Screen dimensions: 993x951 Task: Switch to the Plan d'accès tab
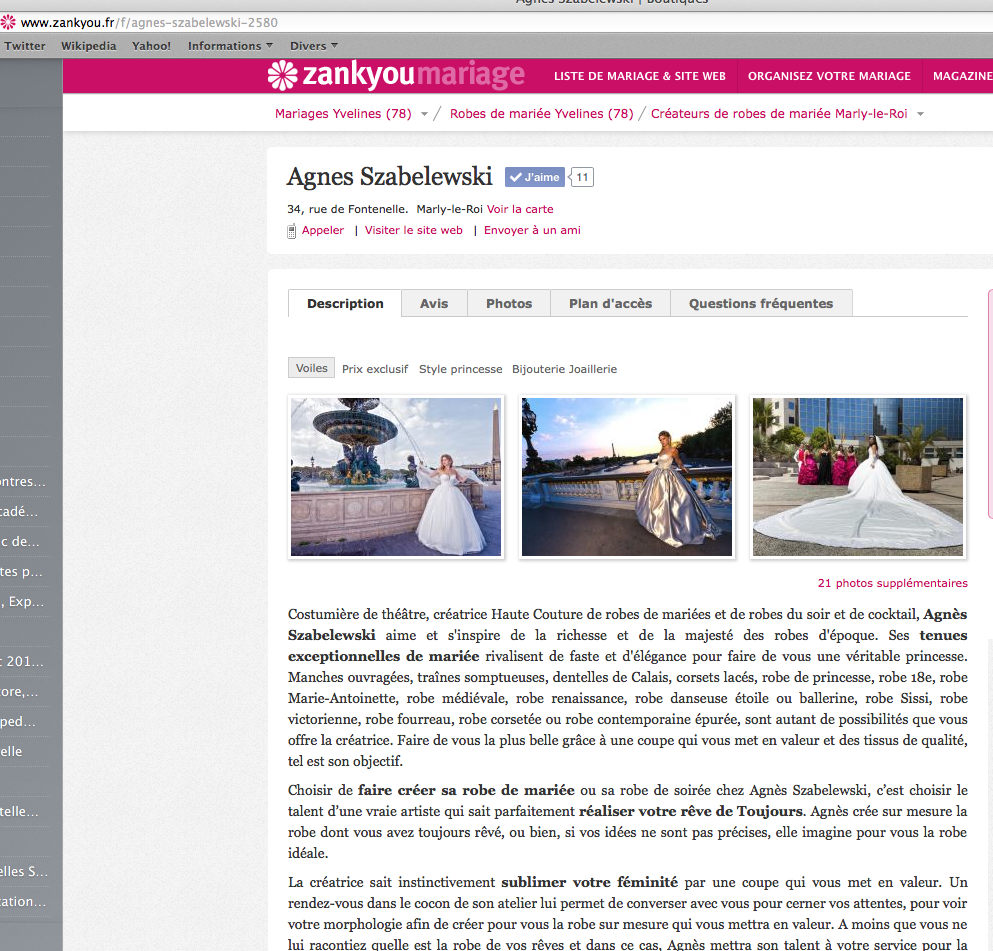tap(610, 303)
